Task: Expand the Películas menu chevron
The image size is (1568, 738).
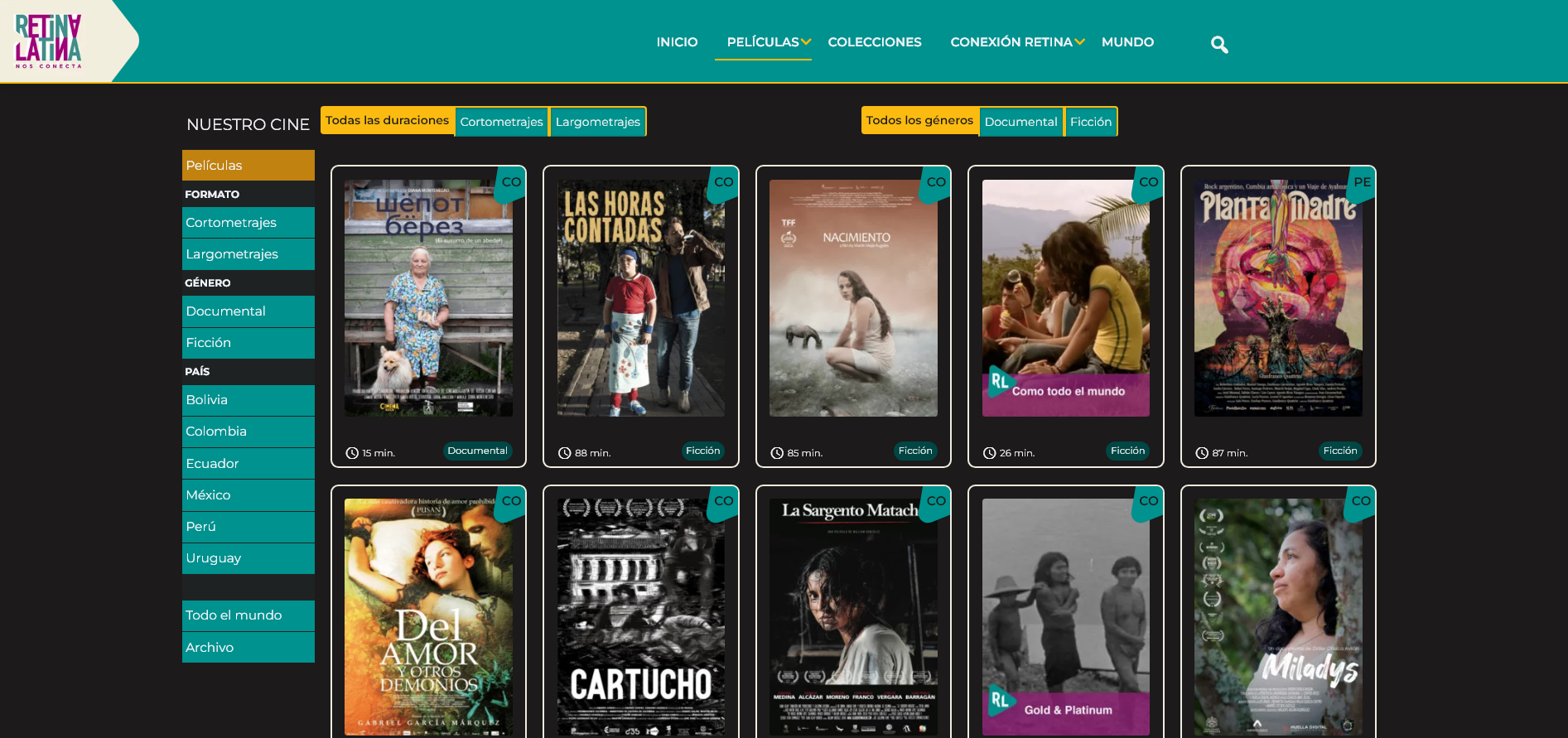Action: tap(806, 42)
